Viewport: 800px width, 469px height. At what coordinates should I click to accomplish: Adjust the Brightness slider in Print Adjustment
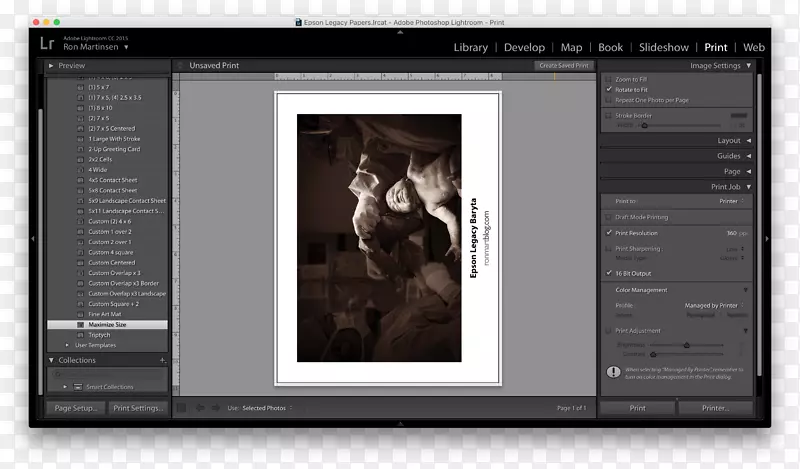coord(687,344)
